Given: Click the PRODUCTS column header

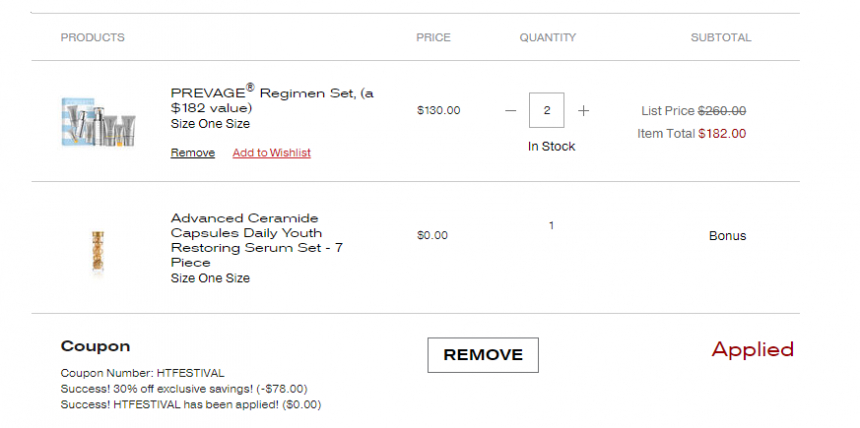Looking at the screenshot, I should click(93, 37).
